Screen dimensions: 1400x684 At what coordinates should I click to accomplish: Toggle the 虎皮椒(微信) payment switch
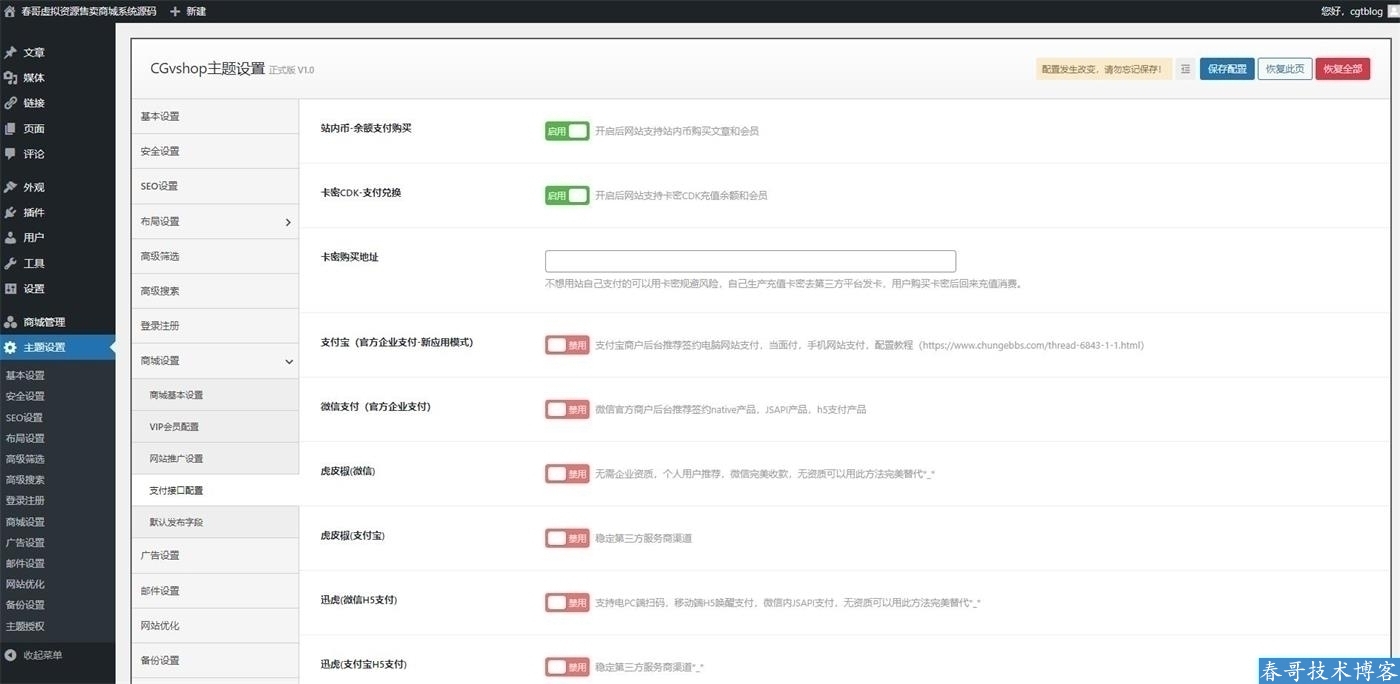pos(567,474)
